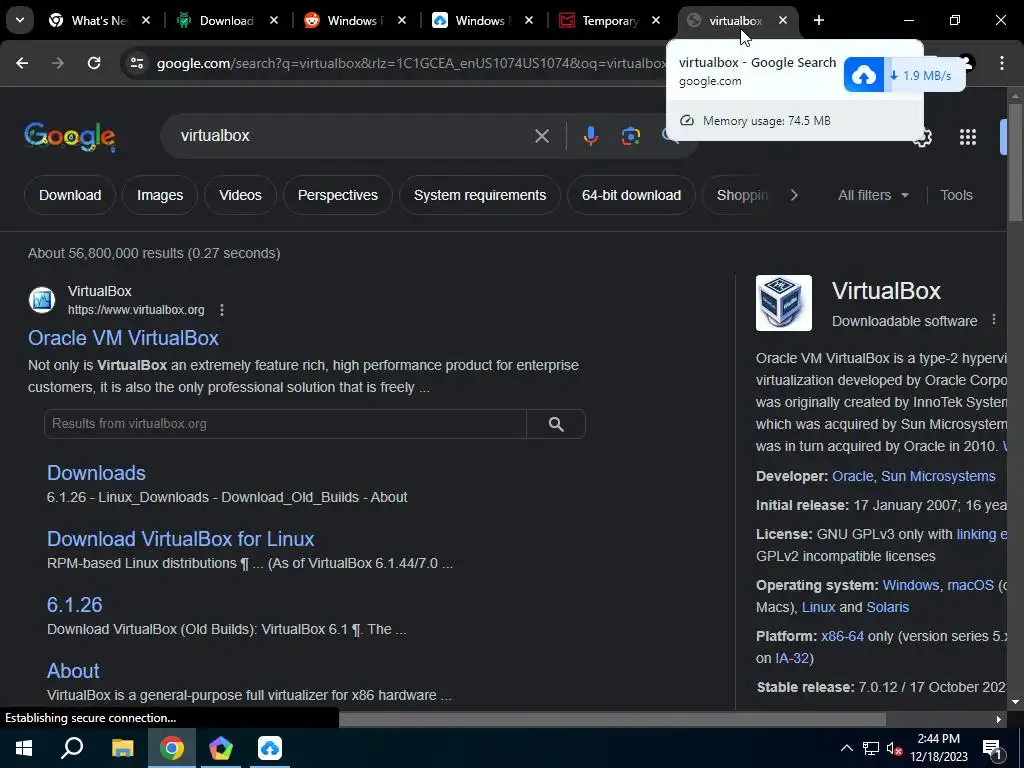Open Google apps grid
The image size is (1024, 768).
point(968,137)
